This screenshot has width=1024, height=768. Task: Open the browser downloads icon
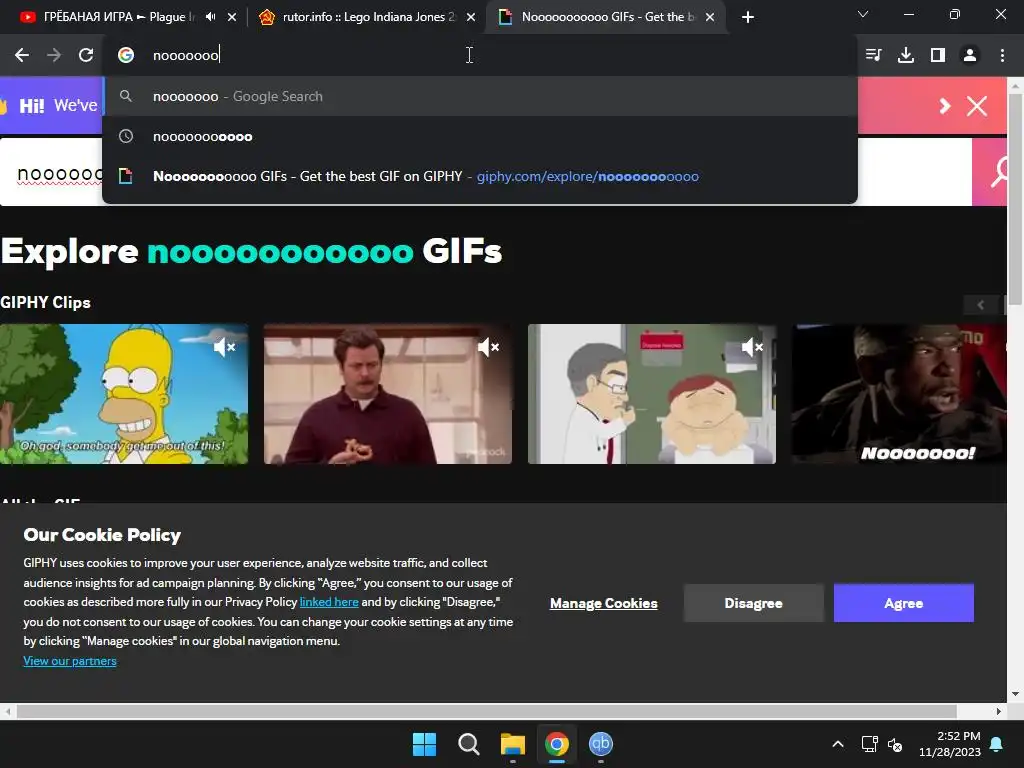pyautogui.click(x=906, y=56)
